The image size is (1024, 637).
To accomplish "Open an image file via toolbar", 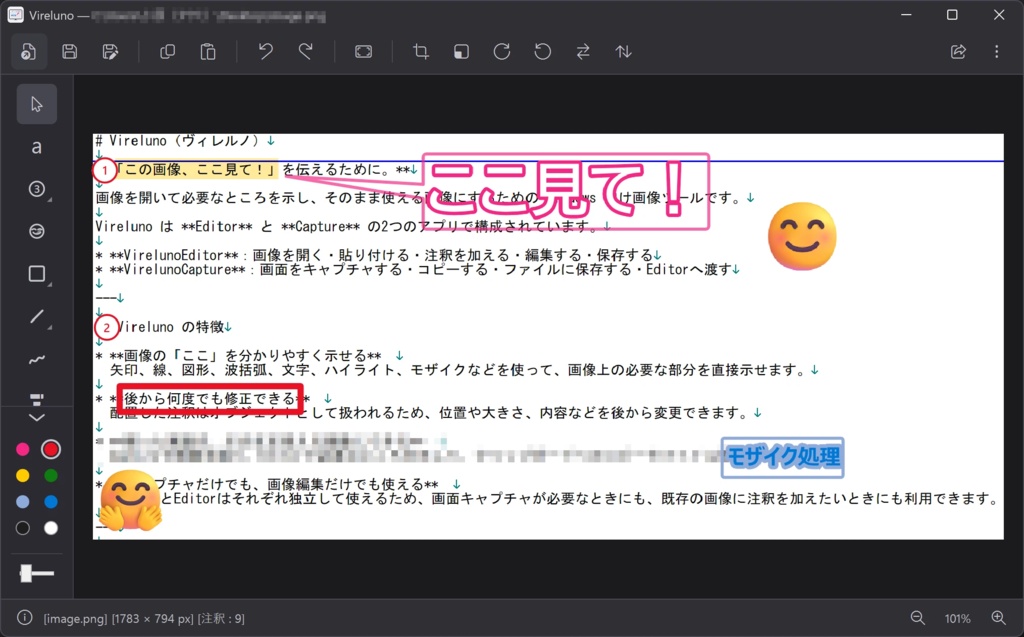I will click(x=29, y=52).
